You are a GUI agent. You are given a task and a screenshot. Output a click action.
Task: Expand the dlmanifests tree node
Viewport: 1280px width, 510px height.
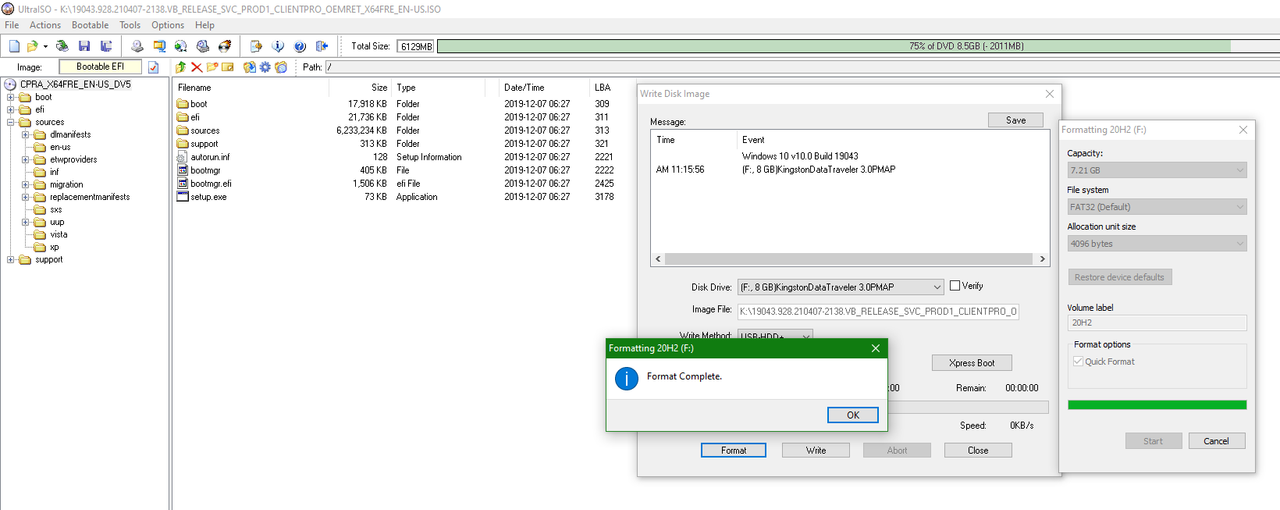[26, 134]
